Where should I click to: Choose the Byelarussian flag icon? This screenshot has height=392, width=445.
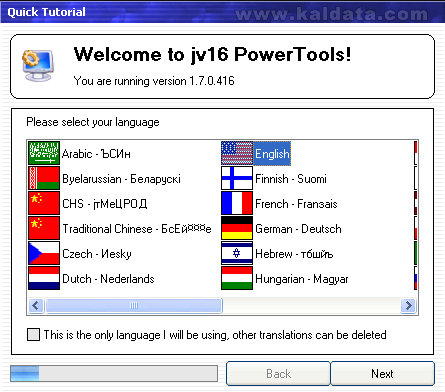[44, 178]
